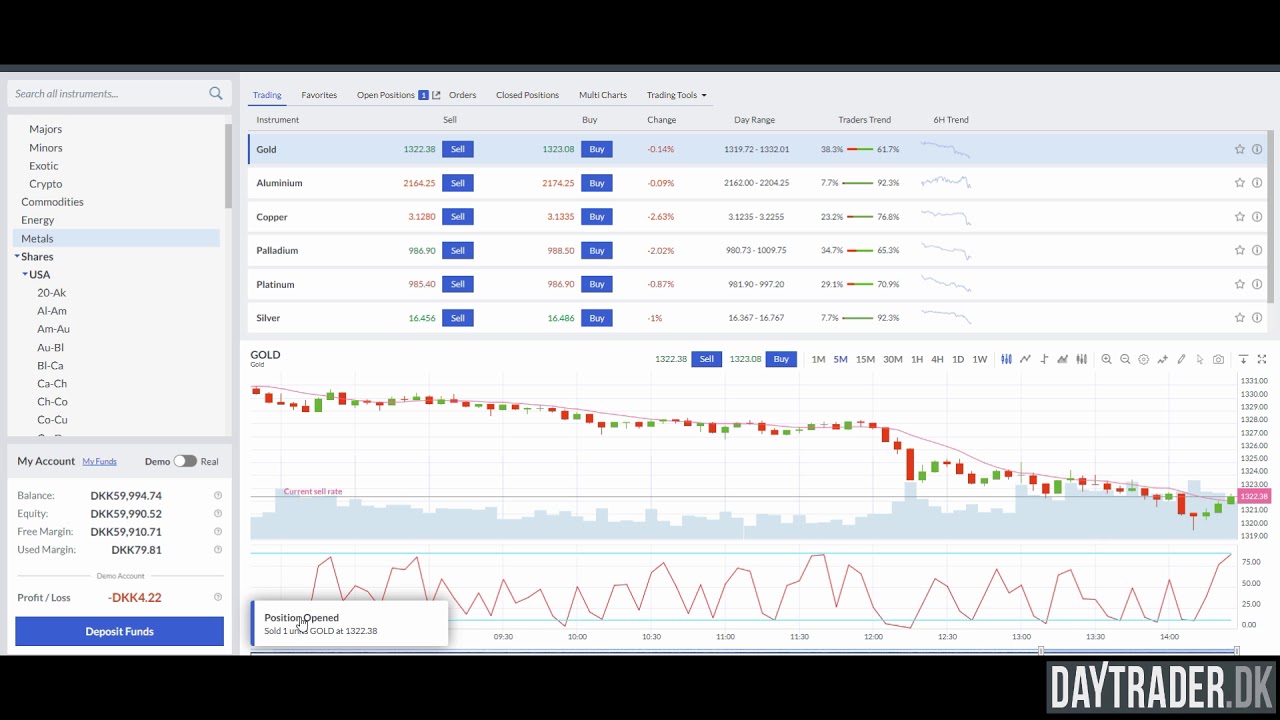This screenshot has height=720, width=1280.
Task: Open Commodities category
Action: coord(52,202)
